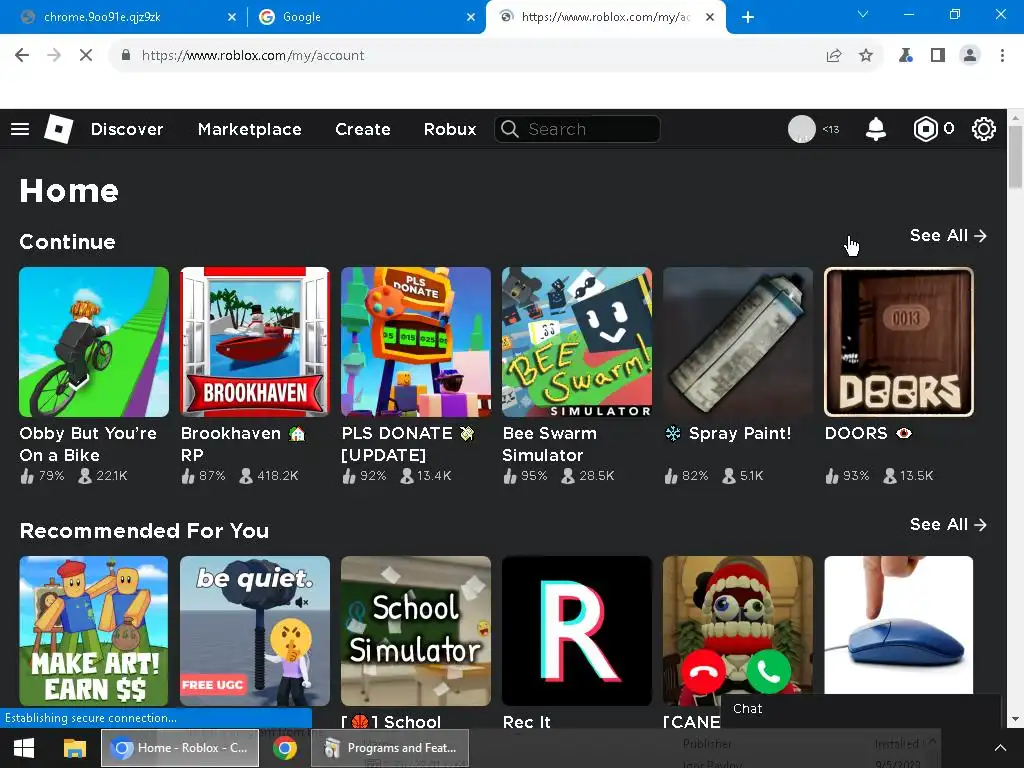The height and width of the screenshot is (768, 1024).
Task: Toggle the Chrome side panel
Action: (938, 56)
